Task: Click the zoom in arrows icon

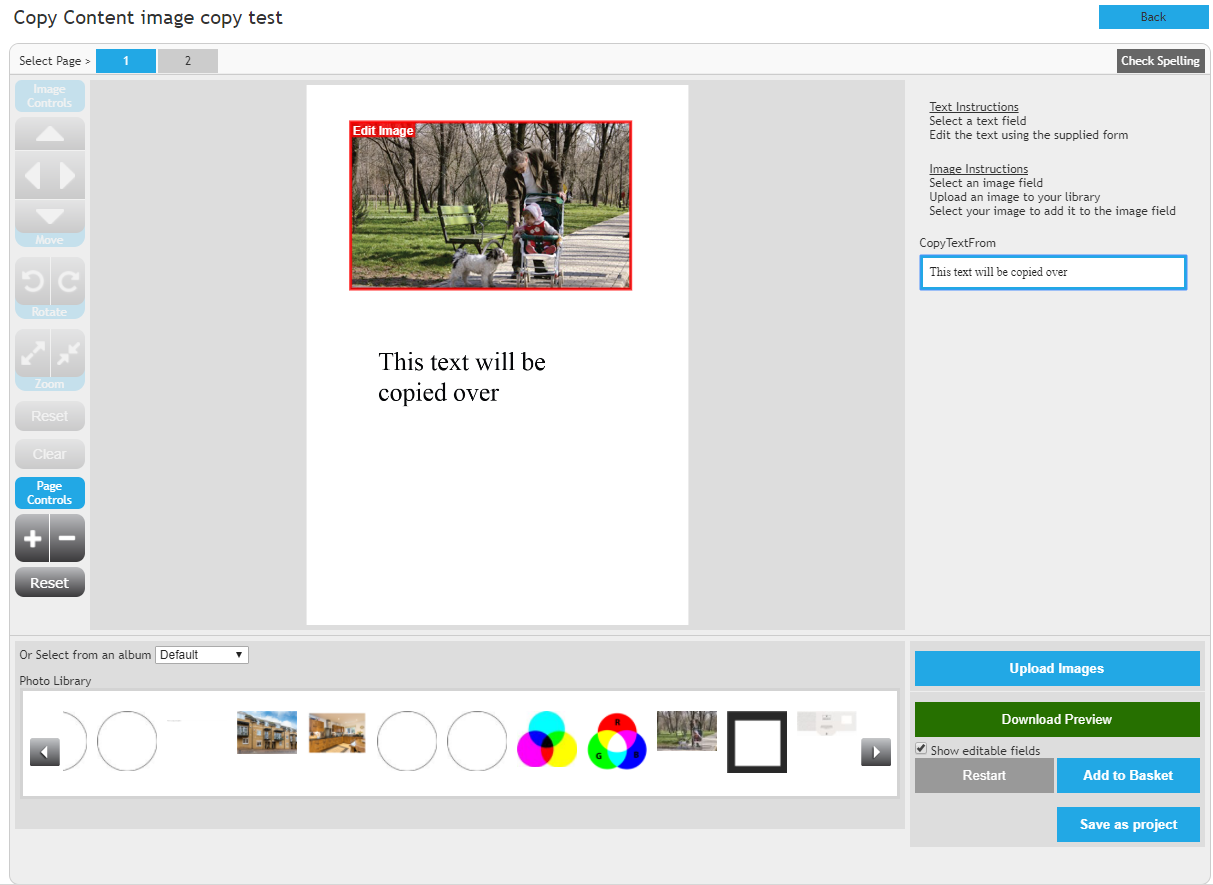Action: coord(34,352)
